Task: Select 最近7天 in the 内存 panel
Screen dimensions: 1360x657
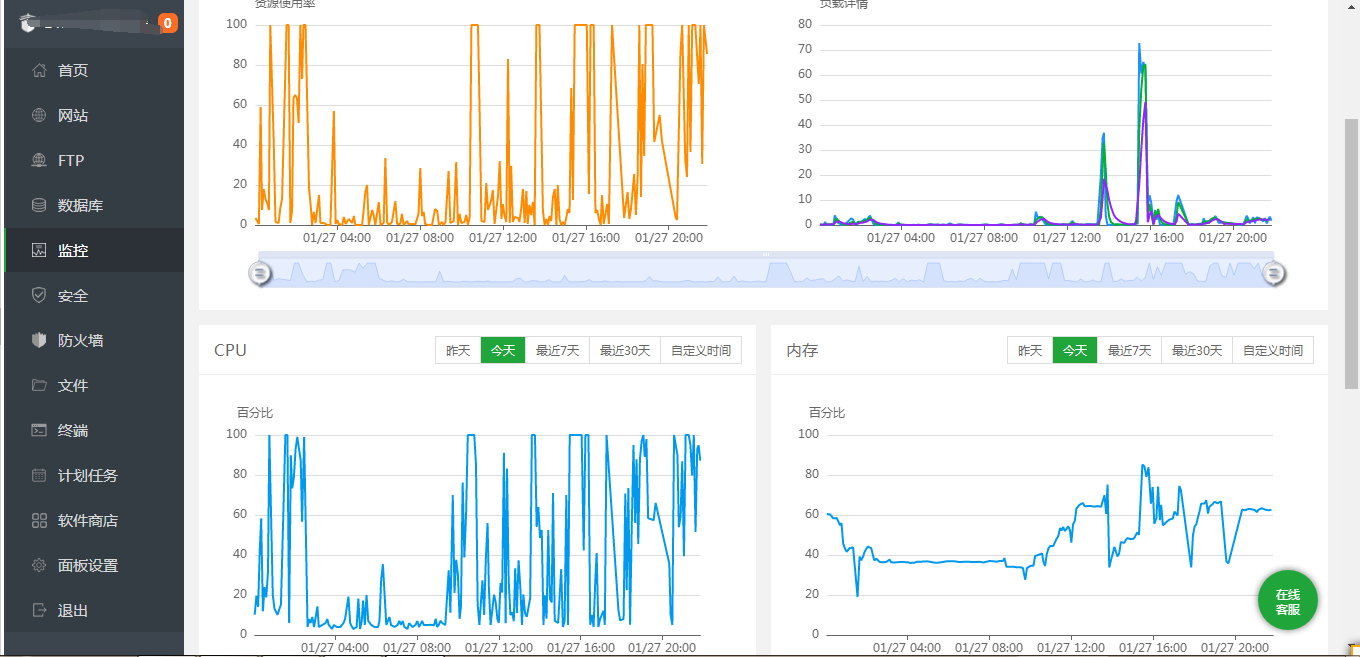Action: 1129,351
